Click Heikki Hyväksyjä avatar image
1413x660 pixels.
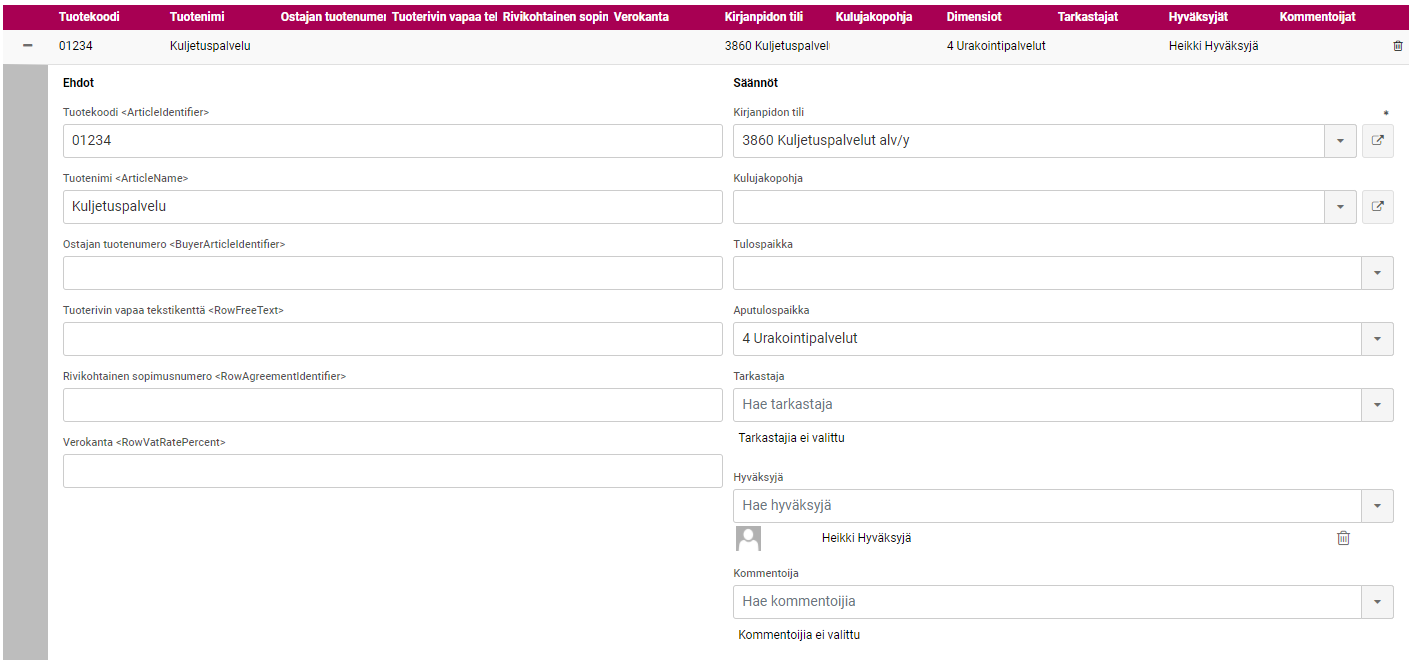(748, 538)
